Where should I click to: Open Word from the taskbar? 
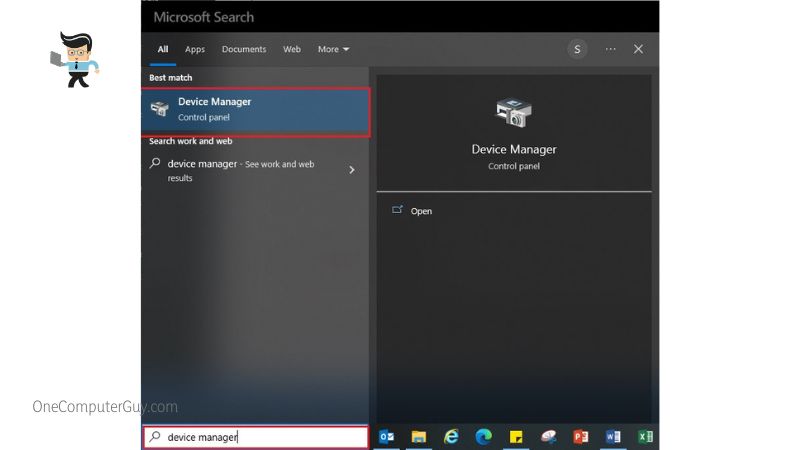point(613,437)
